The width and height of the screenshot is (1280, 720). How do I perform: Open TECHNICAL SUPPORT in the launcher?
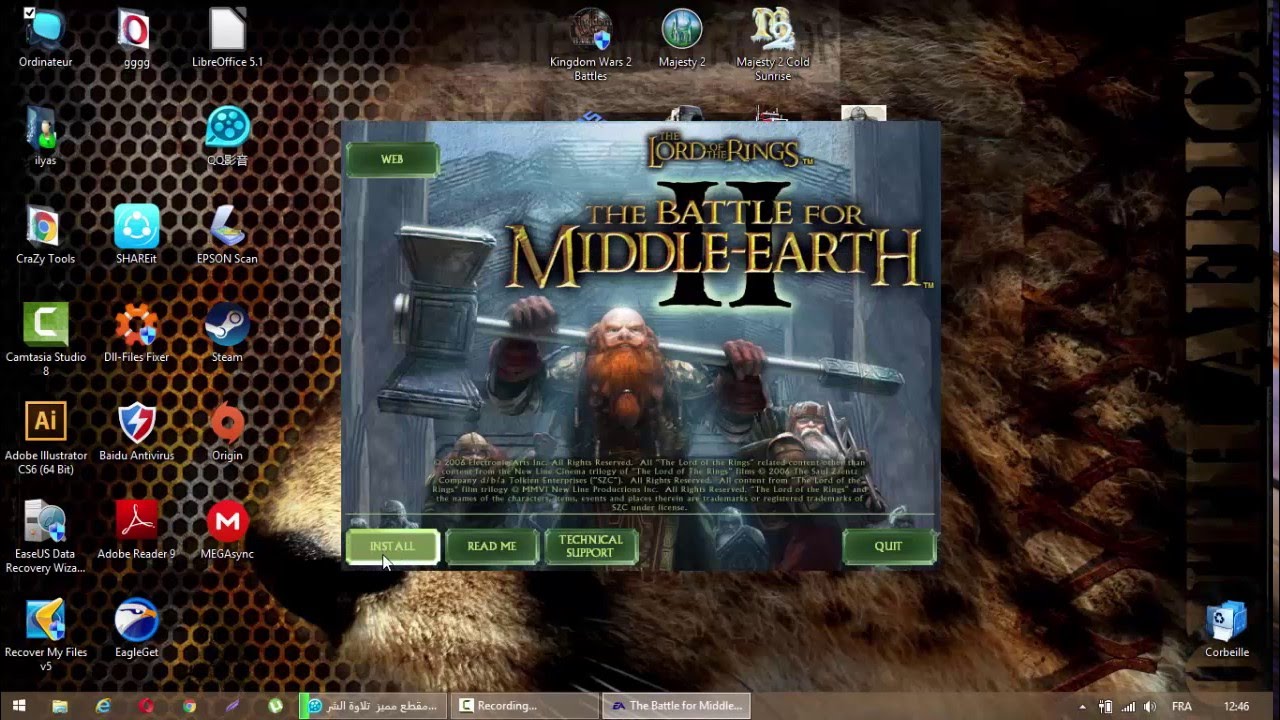[x=590, y=547]
